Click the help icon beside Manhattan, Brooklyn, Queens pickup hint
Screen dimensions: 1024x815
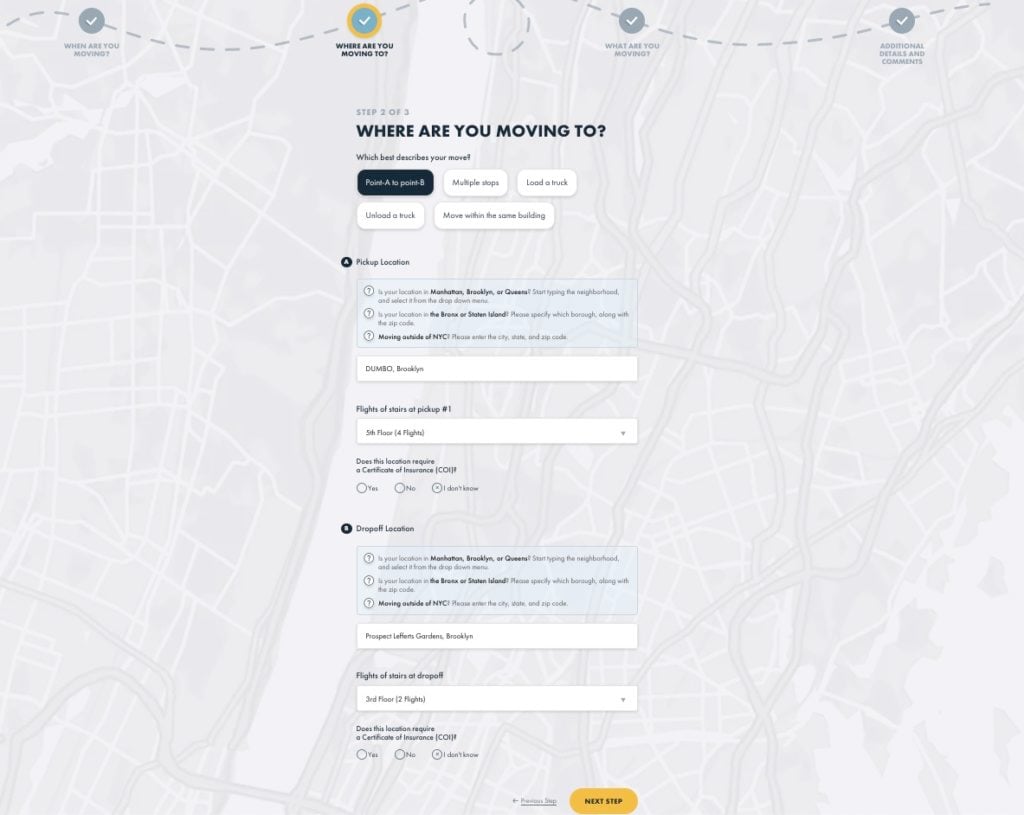click(369, 292)
